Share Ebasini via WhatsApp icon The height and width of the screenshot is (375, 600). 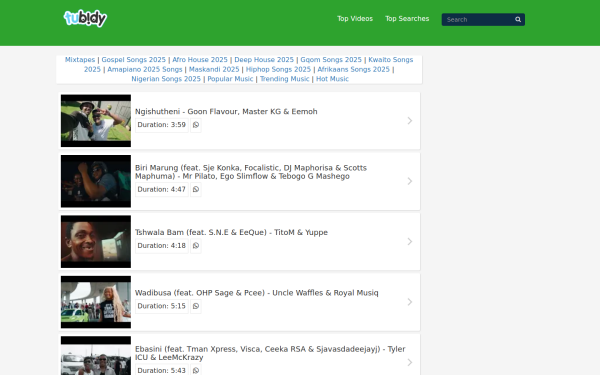(196, 370)
